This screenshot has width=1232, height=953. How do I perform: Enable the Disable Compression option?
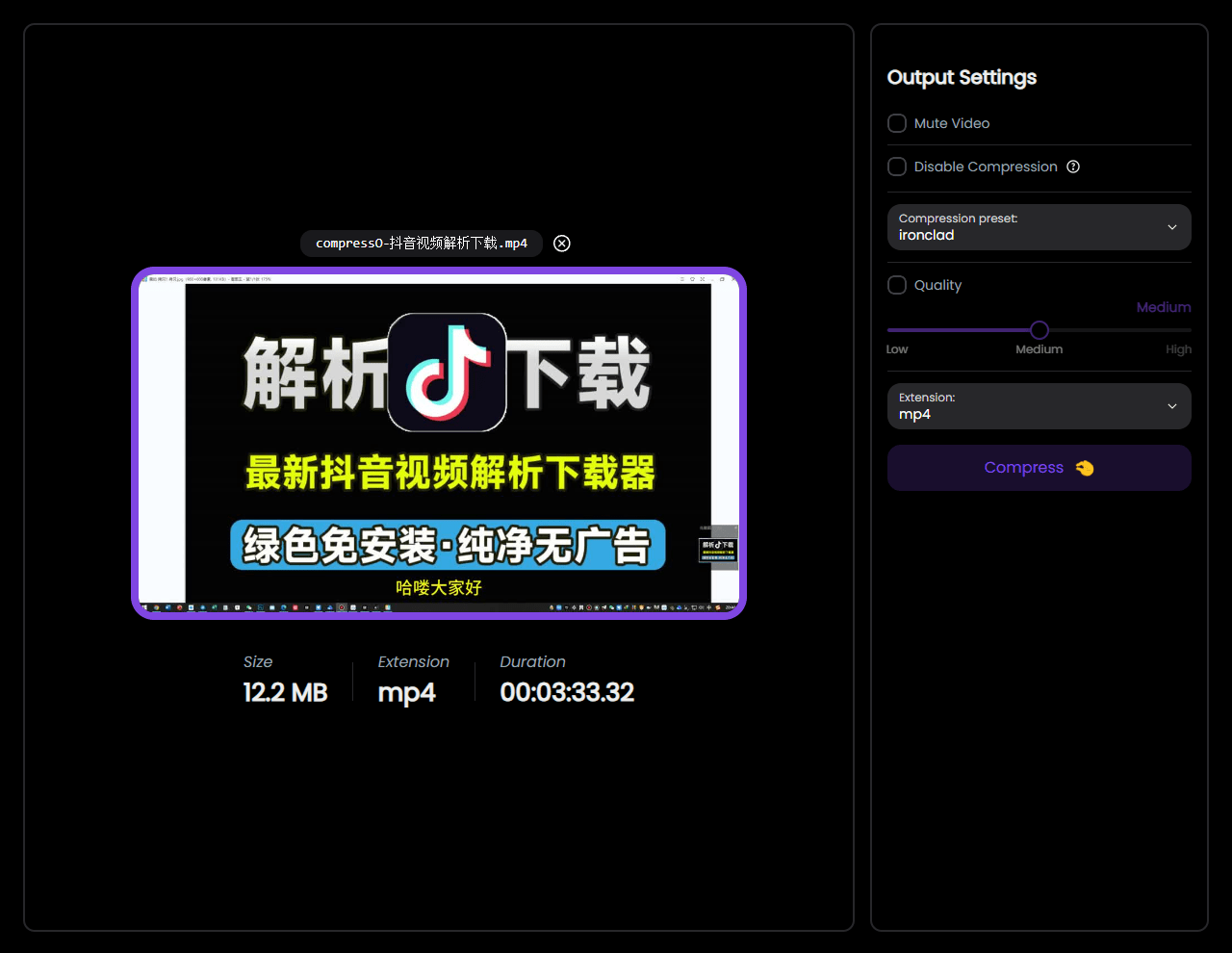896,167
